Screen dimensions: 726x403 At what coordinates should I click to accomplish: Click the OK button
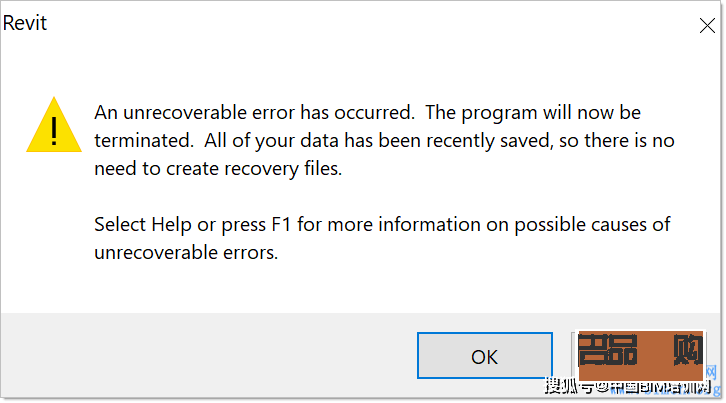484,357
